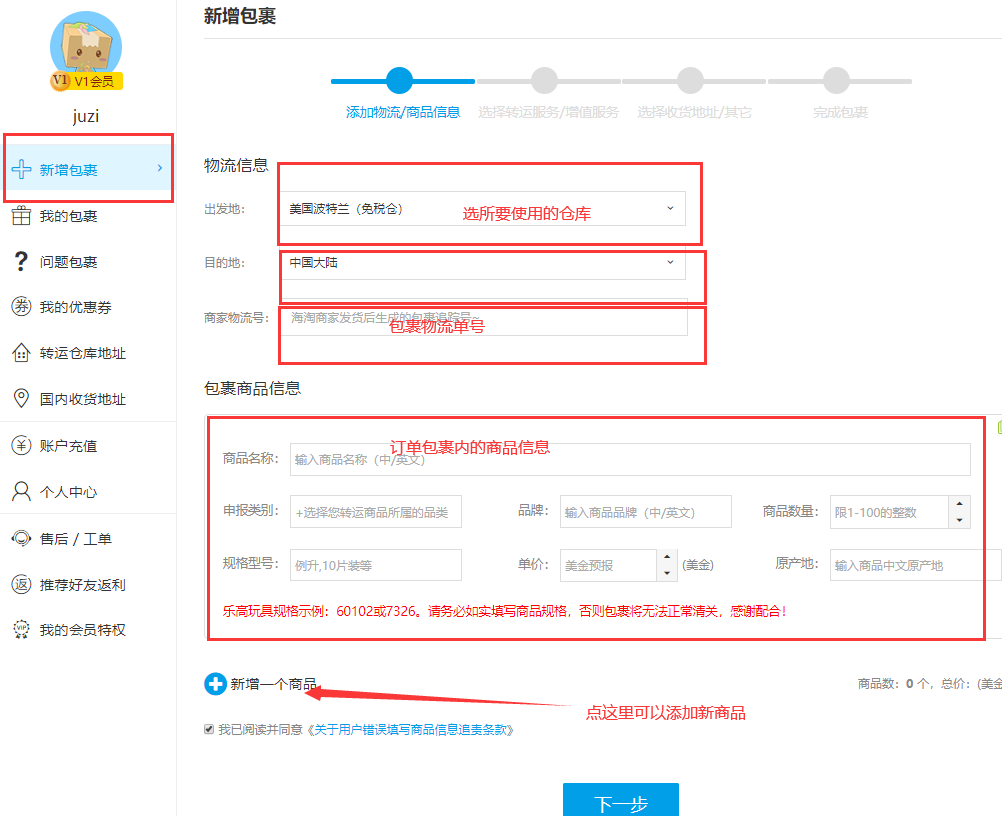This screenshot has width=1002, height=816.
Task: Click the coupon icon for 我的优惠券
Action: click(x=21, y=307)
